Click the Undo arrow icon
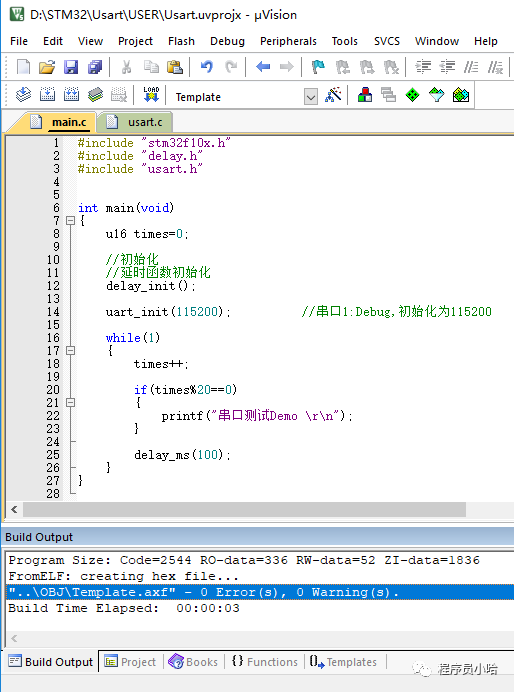514x692 pixels. tap(206, 67)
